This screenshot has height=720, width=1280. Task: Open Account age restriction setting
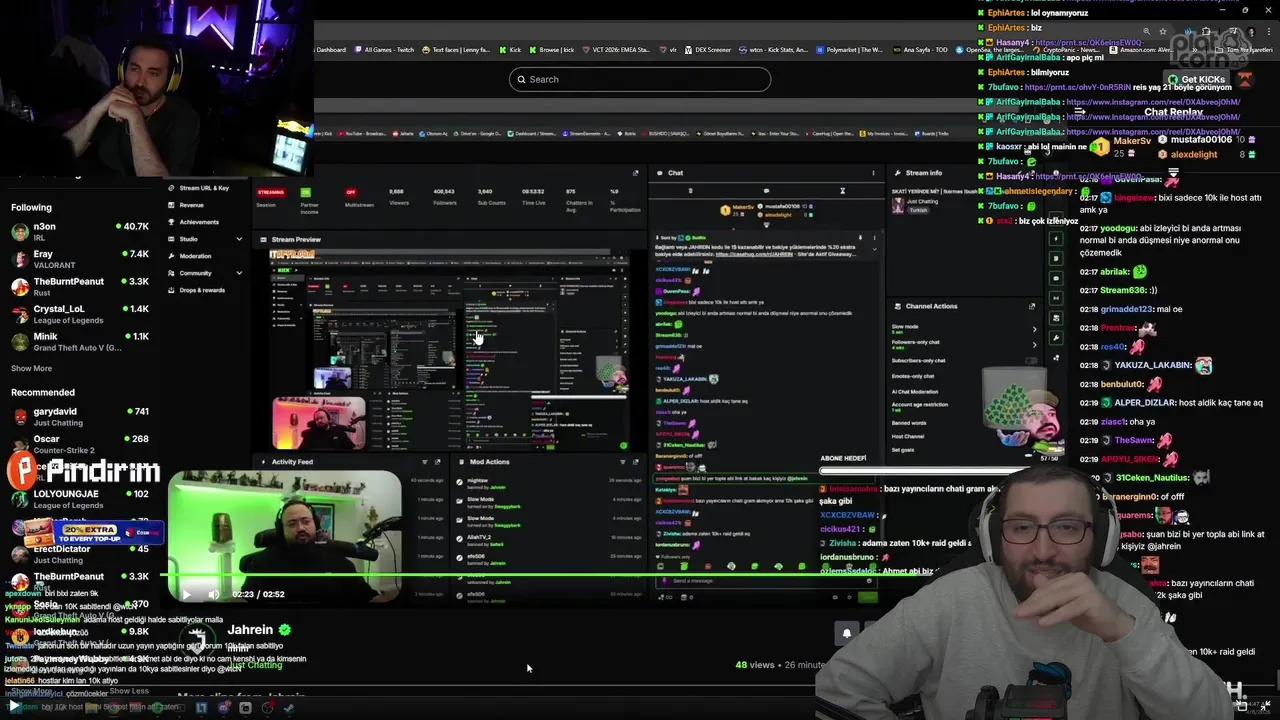[920, 405]
